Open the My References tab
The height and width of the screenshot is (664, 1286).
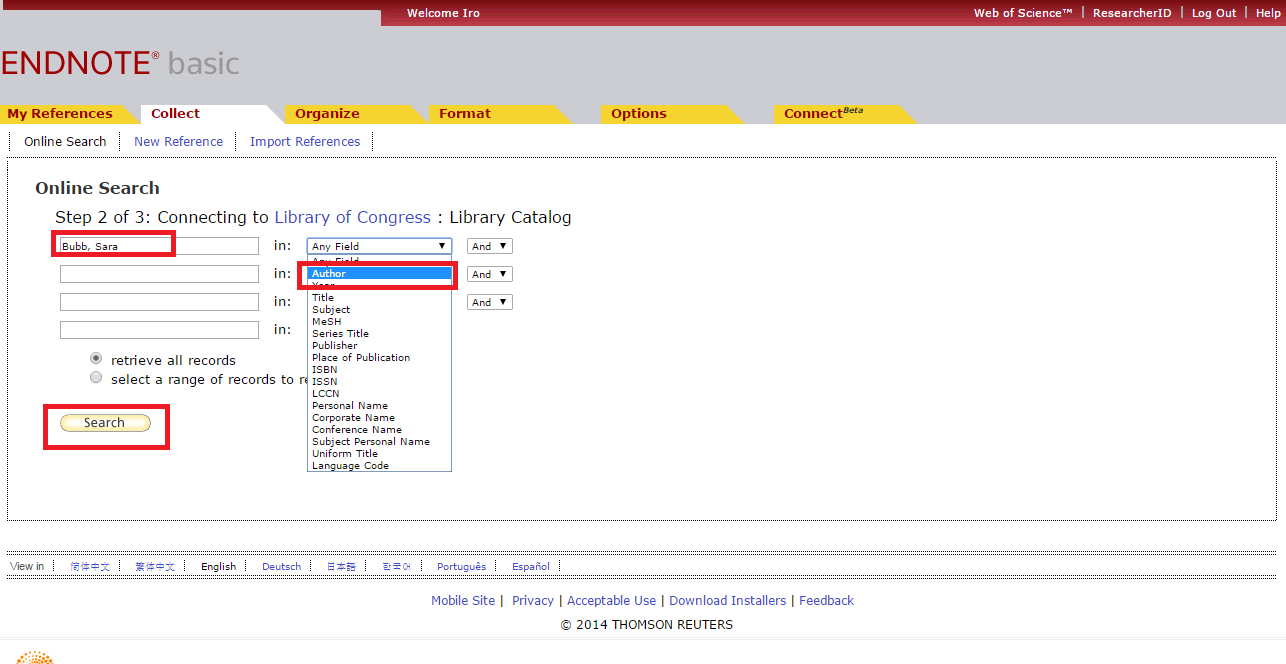pos(60,114)
